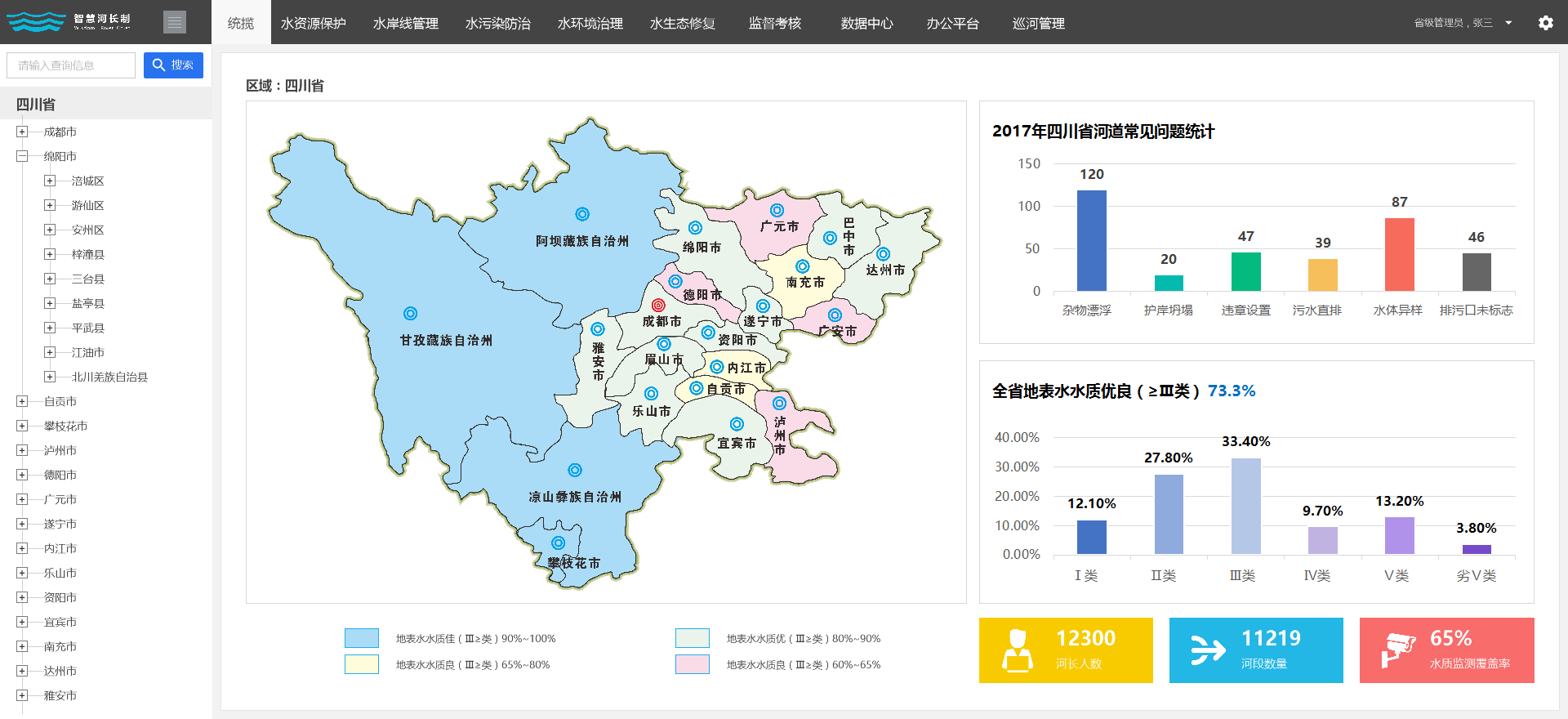The width and height of the screenshot is (1568, 719).
Task: Click the query information input field
Action: 71,65
